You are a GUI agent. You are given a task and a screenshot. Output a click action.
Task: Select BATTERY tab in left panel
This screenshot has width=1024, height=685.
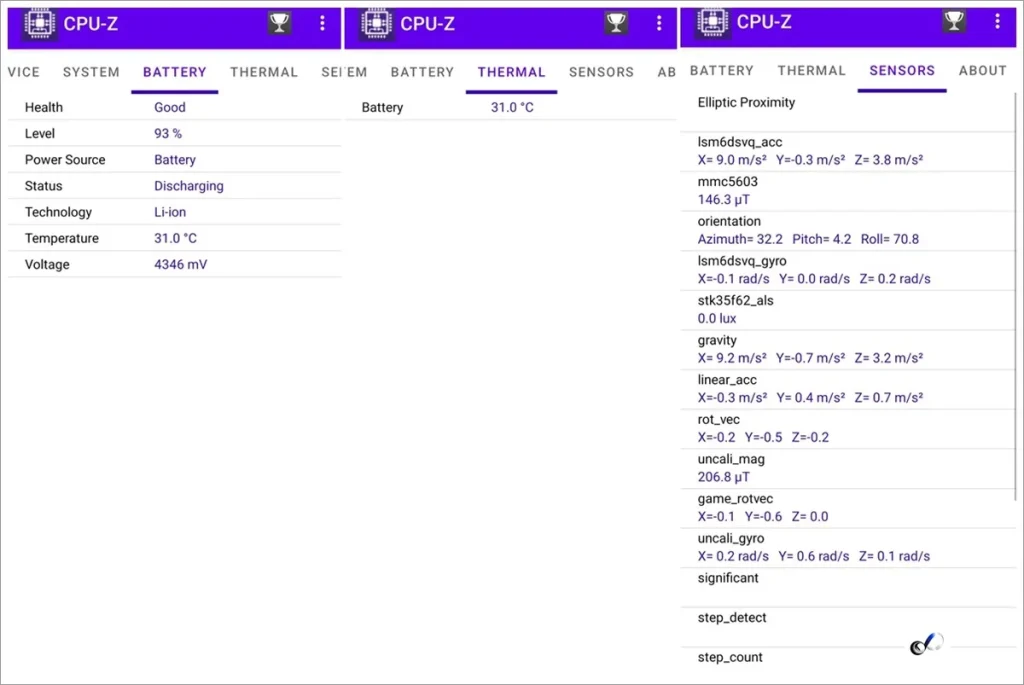(174, 72)
